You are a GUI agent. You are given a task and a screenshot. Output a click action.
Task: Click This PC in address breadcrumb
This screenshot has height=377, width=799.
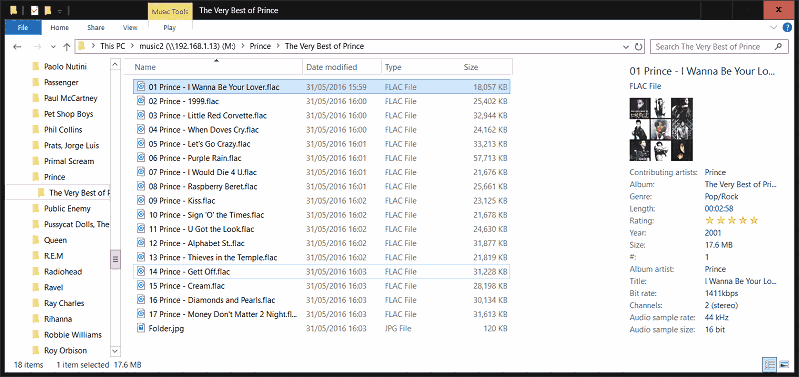point(113,46)
